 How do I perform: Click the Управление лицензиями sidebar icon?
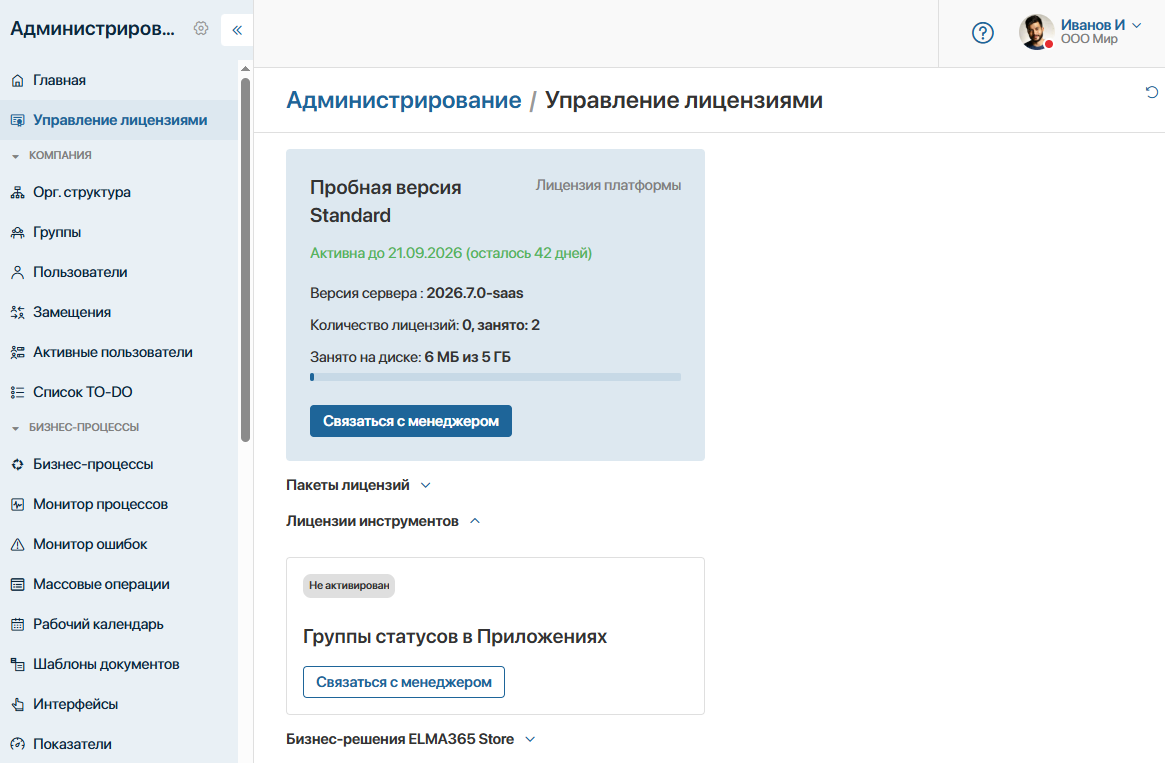click(18, 120)
